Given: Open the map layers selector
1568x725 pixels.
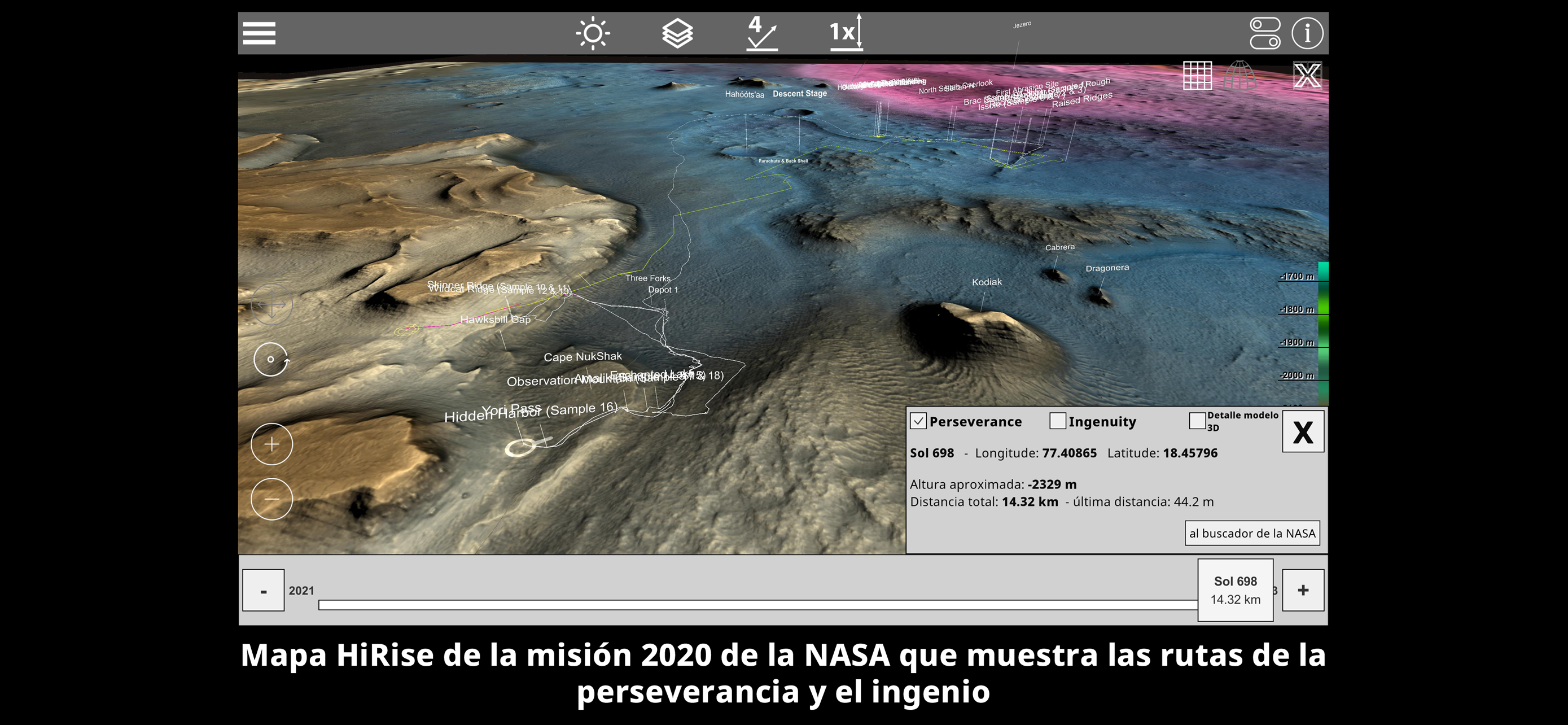Looking at the screenshot, I should click(677, 33).
